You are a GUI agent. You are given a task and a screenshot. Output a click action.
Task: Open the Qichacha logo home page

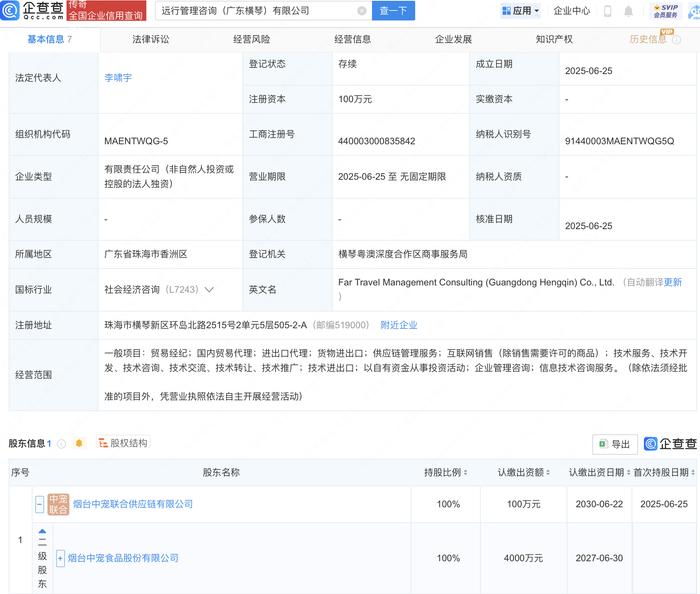[x=32, y=10]
